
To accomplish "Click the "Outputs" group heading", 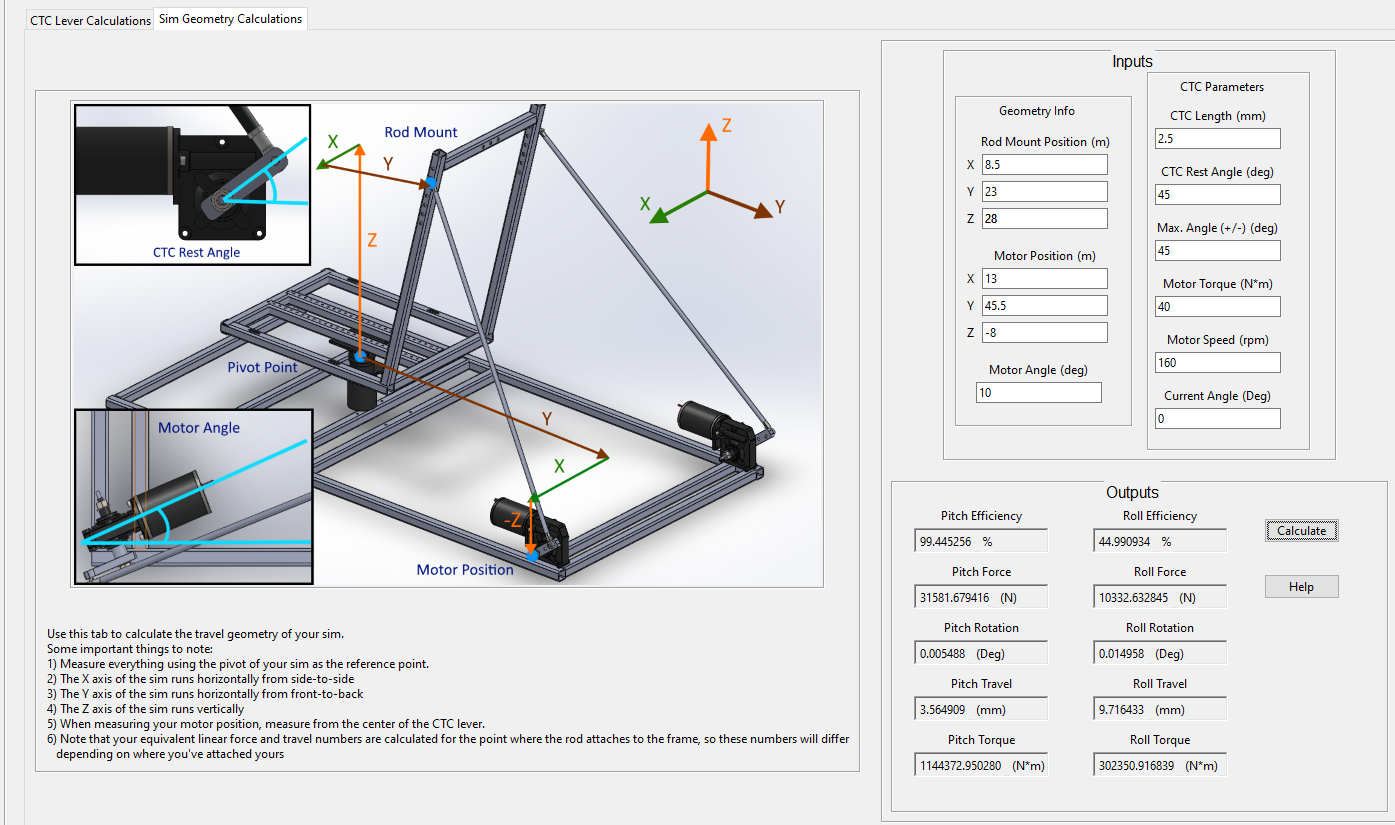I will pyautogui.click(x=1132, y=492).
